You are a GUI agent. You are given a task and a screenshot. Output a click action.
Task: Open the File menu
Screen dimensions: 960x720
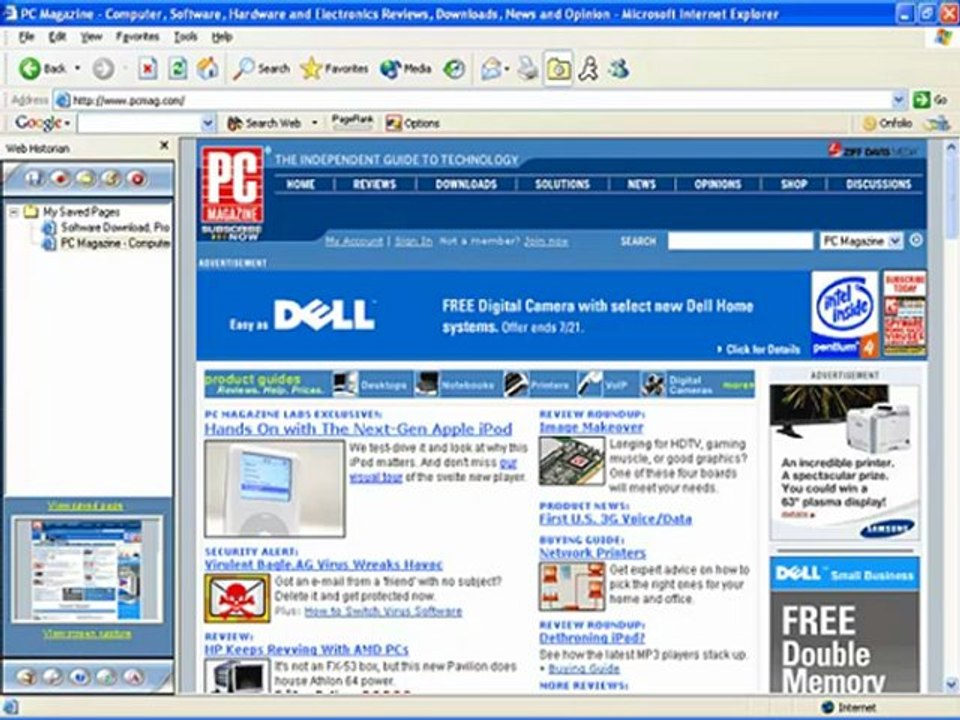pos(26,37)
